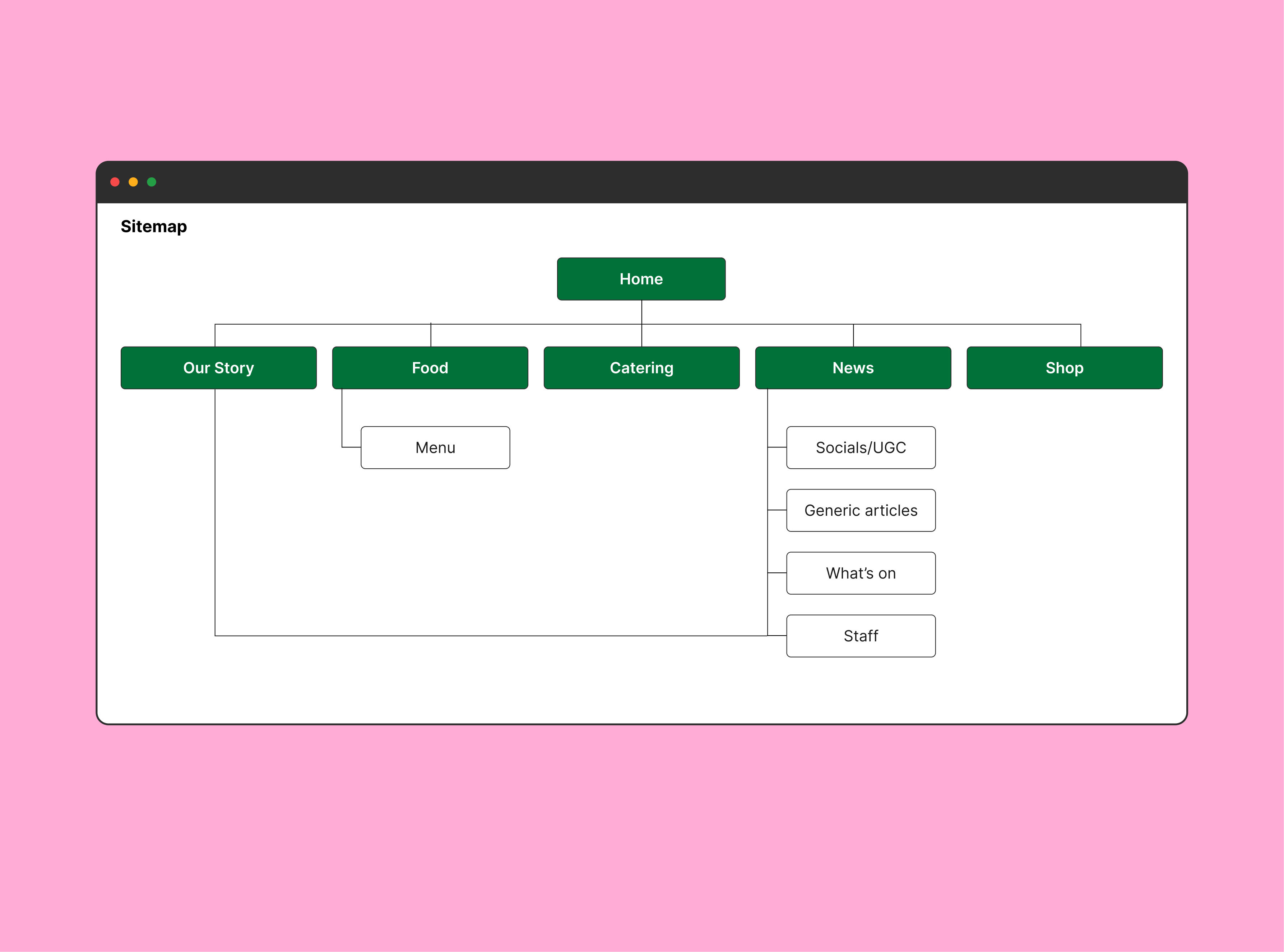This screenshot has height=952, width=1284.
Task: Click the red close dot
Action: tap(115, 182)
